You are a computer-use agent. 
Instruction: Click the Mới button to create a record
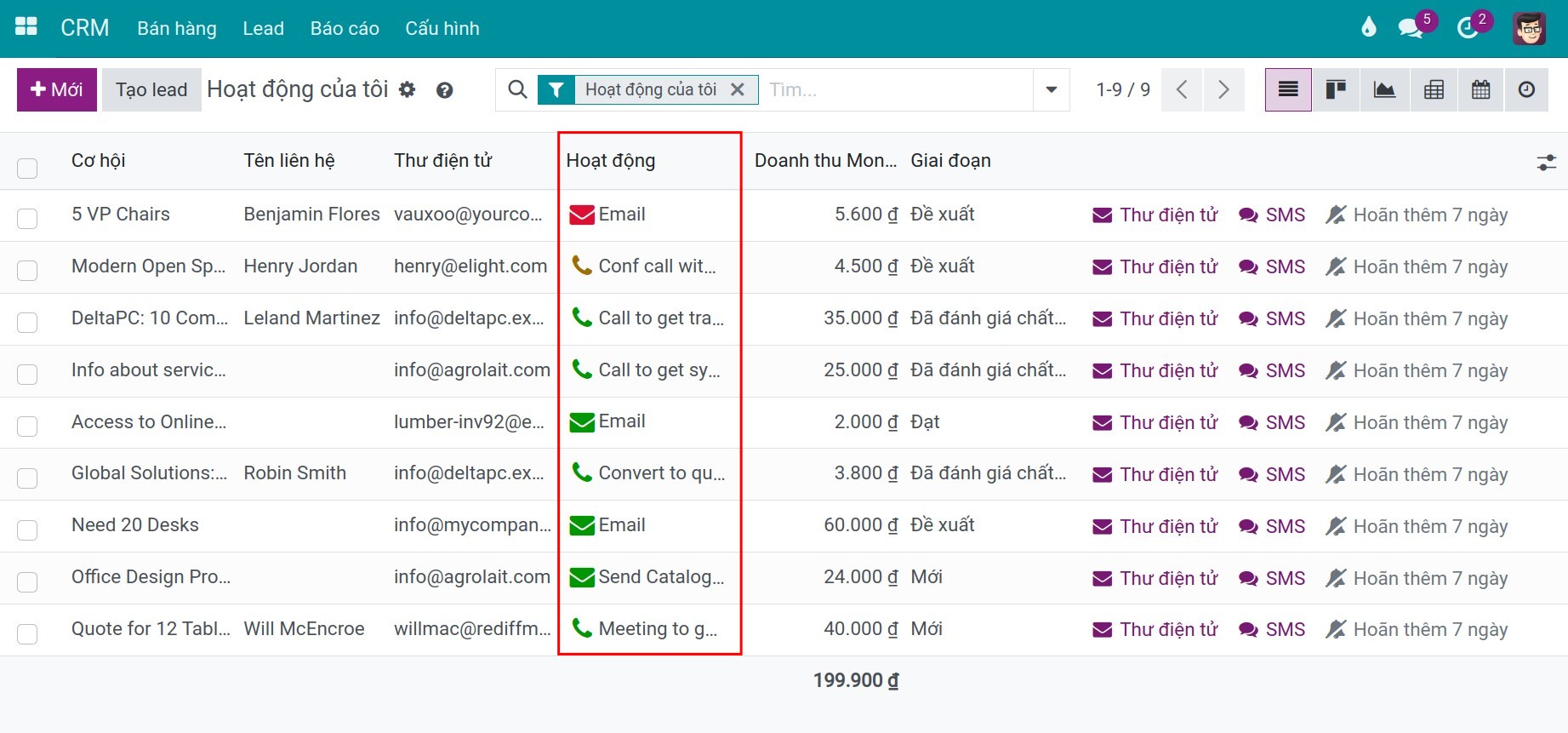tap(57, 89)
